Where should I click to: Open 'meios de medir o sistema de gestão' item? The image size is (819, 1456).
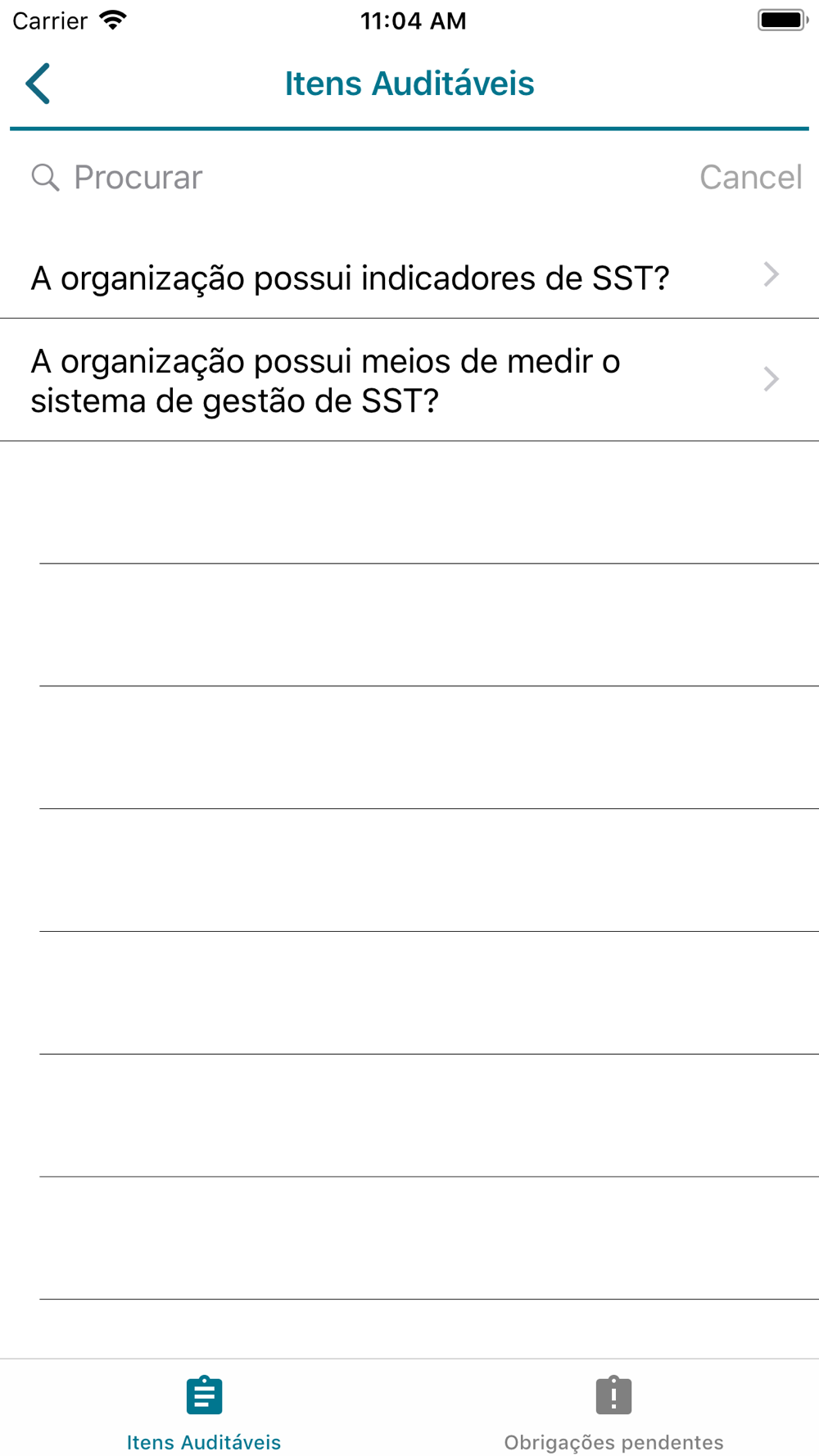click(409, 380)
